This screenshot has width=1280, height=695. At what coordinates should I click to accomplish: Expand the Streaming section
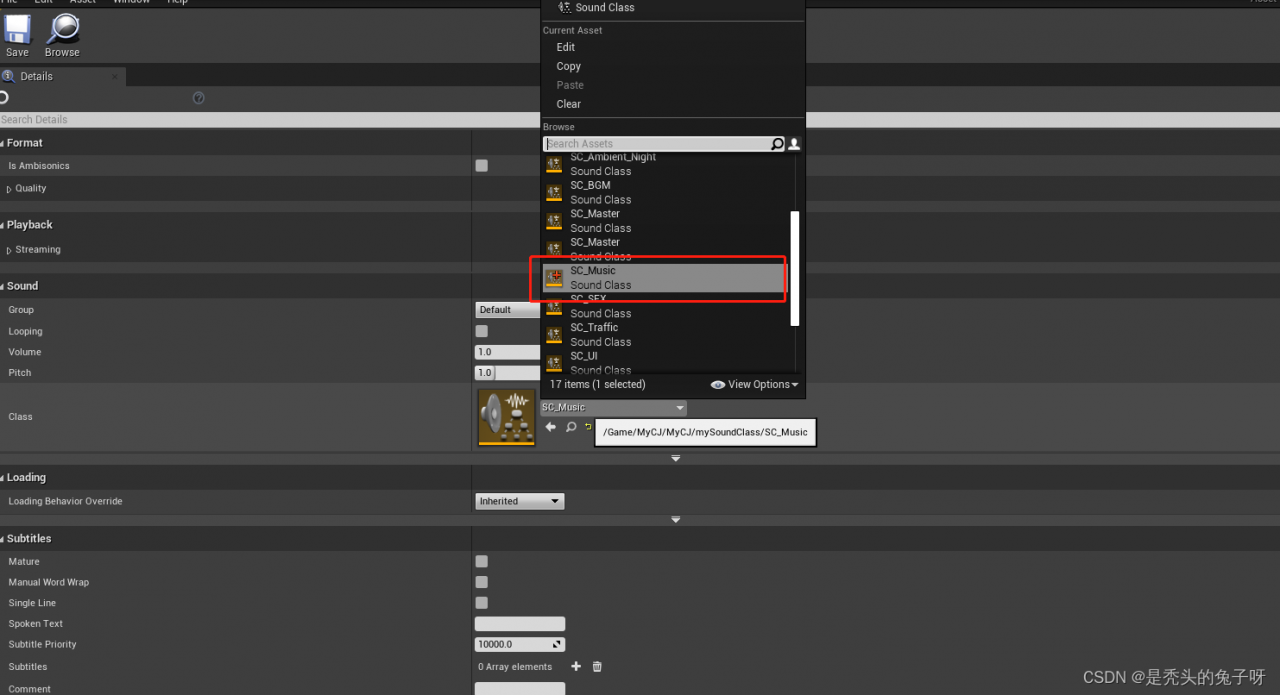coord(10,250)
